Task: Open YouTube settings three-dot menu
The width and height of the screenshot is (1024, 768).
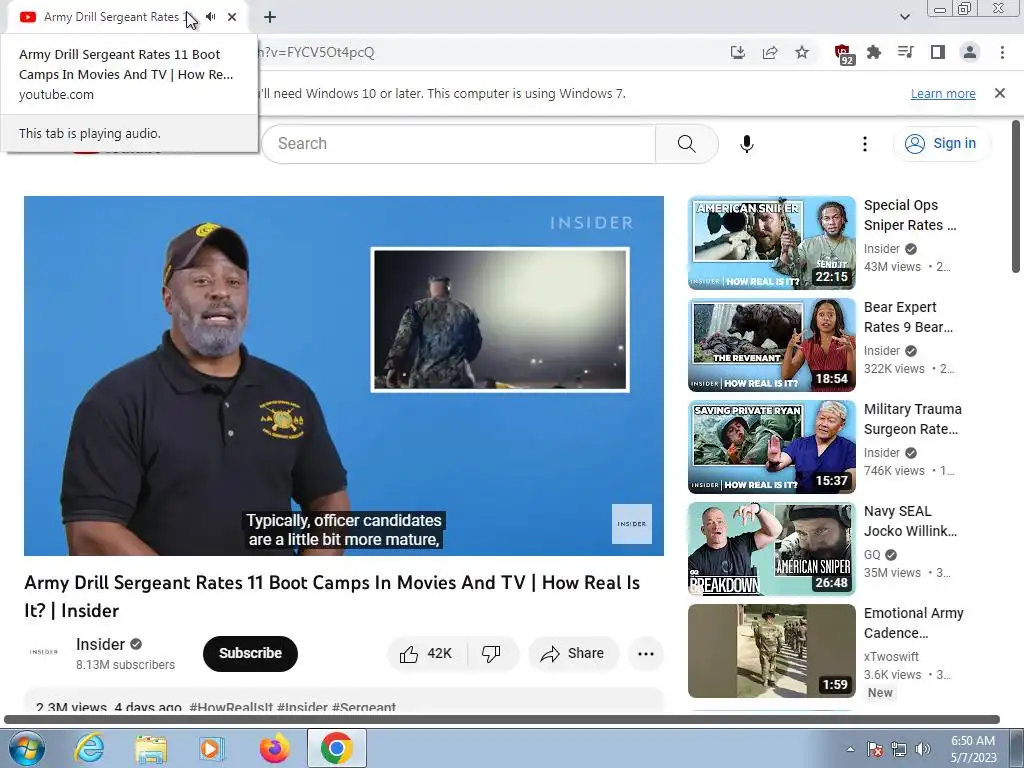Action: coord(865,144)
